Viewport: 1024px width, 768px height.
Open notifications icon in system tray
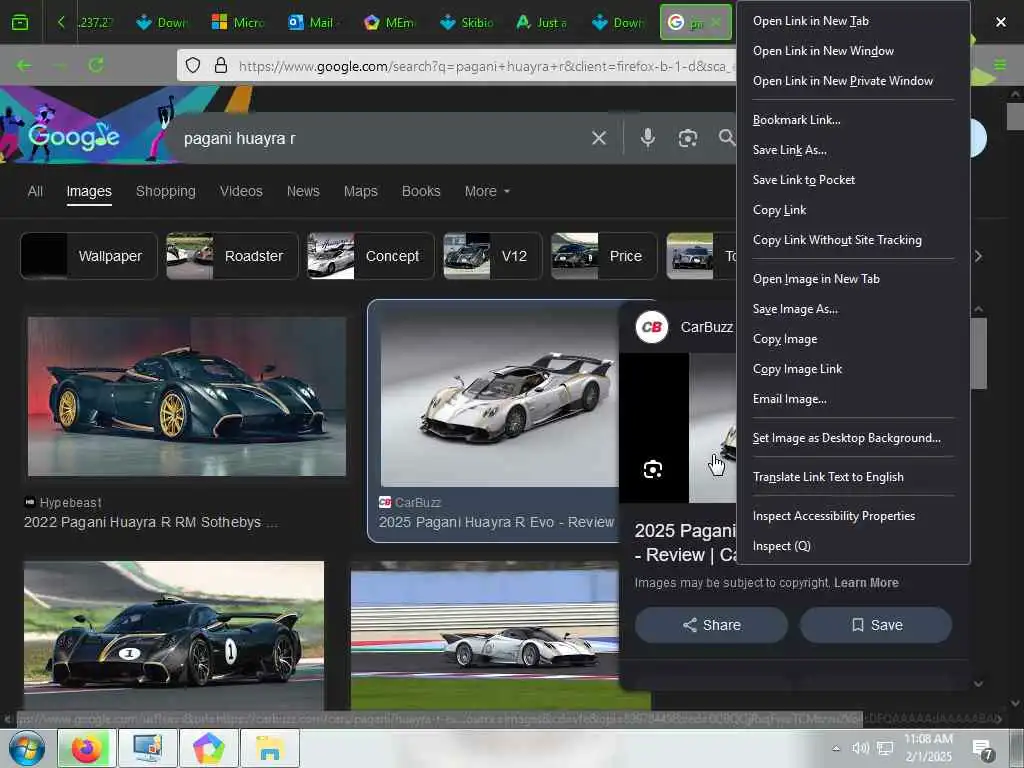[x=982, y=749]
